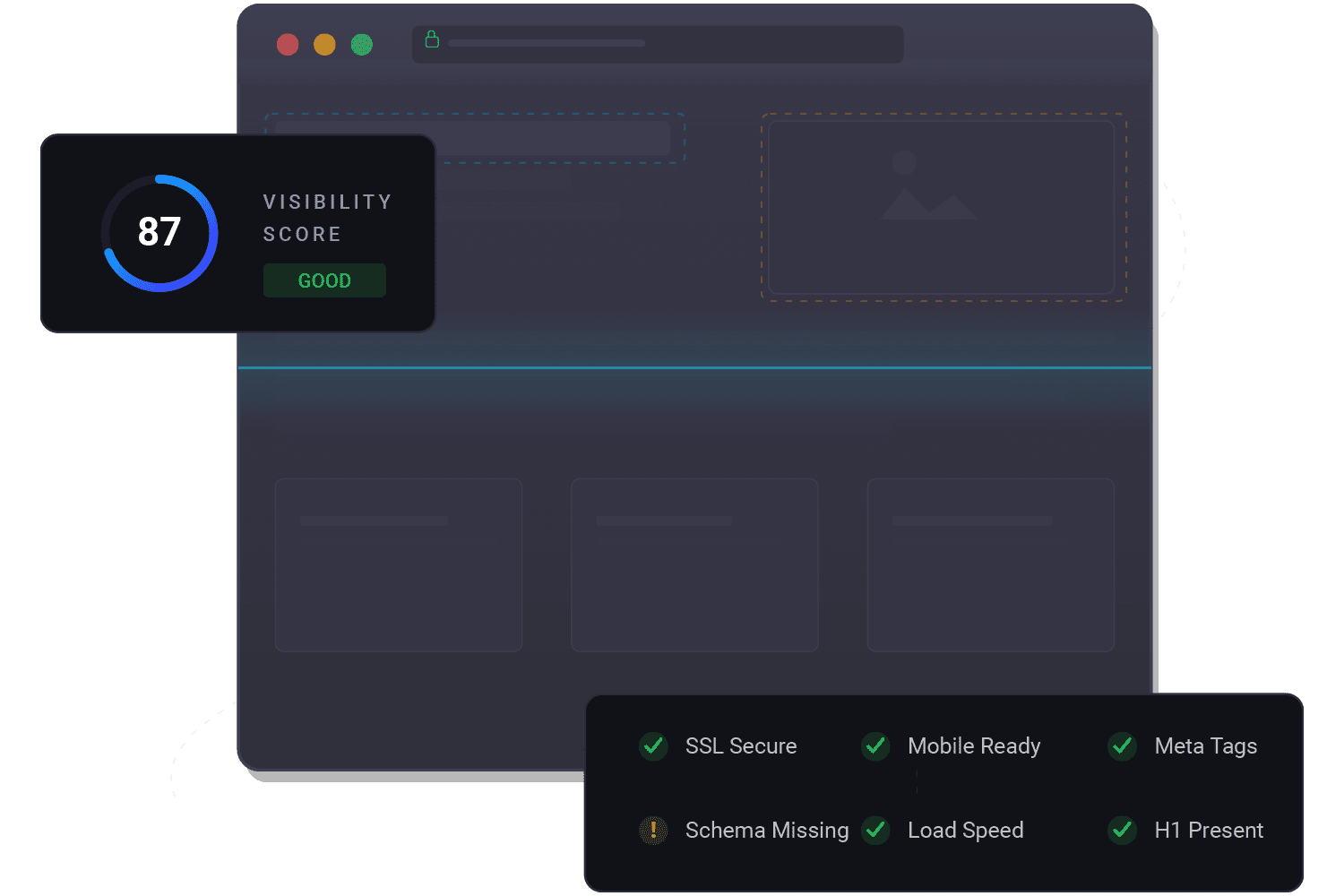Click the H1 Present checkmark icon
The height and width of the screenshot is (896, 1344).
[1122, 831]
